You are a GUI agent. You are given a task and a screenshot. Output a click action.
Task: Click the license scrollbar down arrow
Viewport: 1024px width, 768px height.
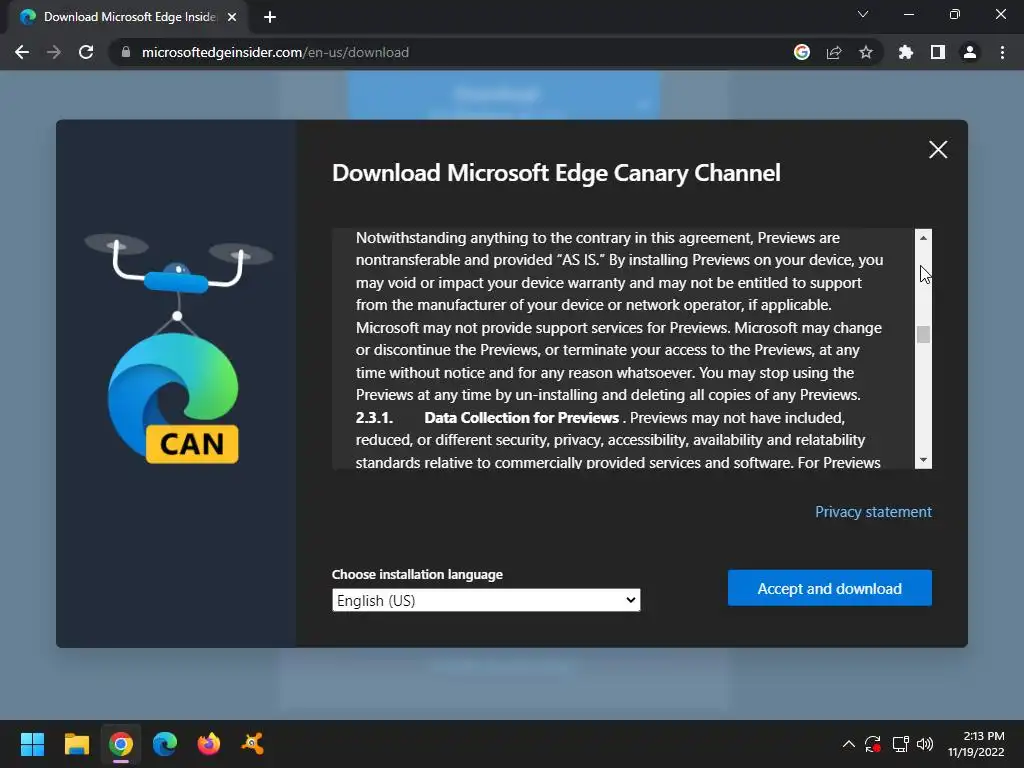(x=923, y=460)
